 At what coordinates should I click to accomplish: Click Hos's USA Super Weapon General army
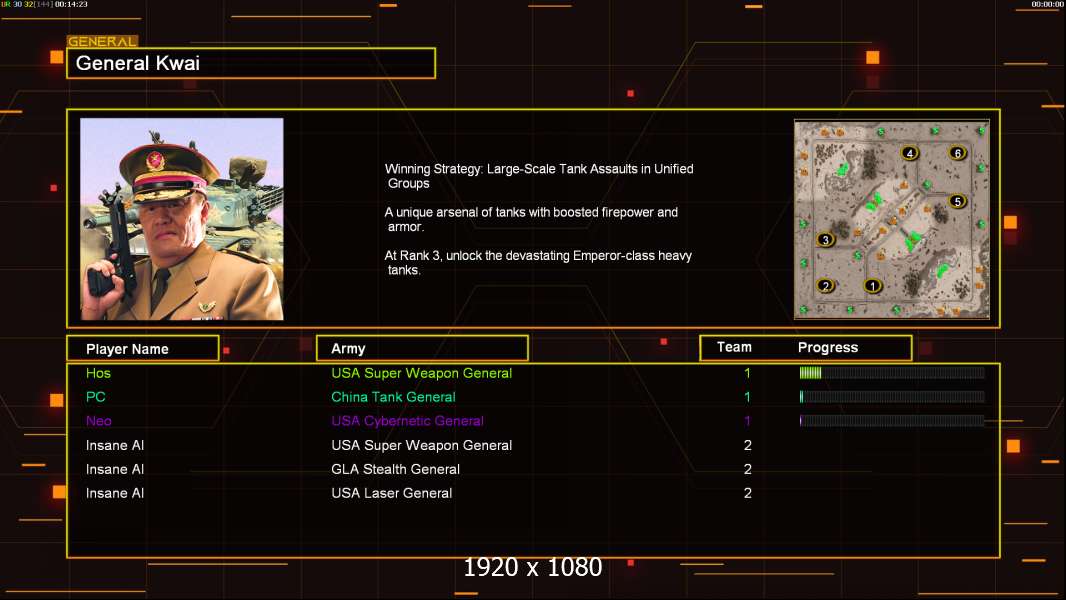click(x=422, y=373)
